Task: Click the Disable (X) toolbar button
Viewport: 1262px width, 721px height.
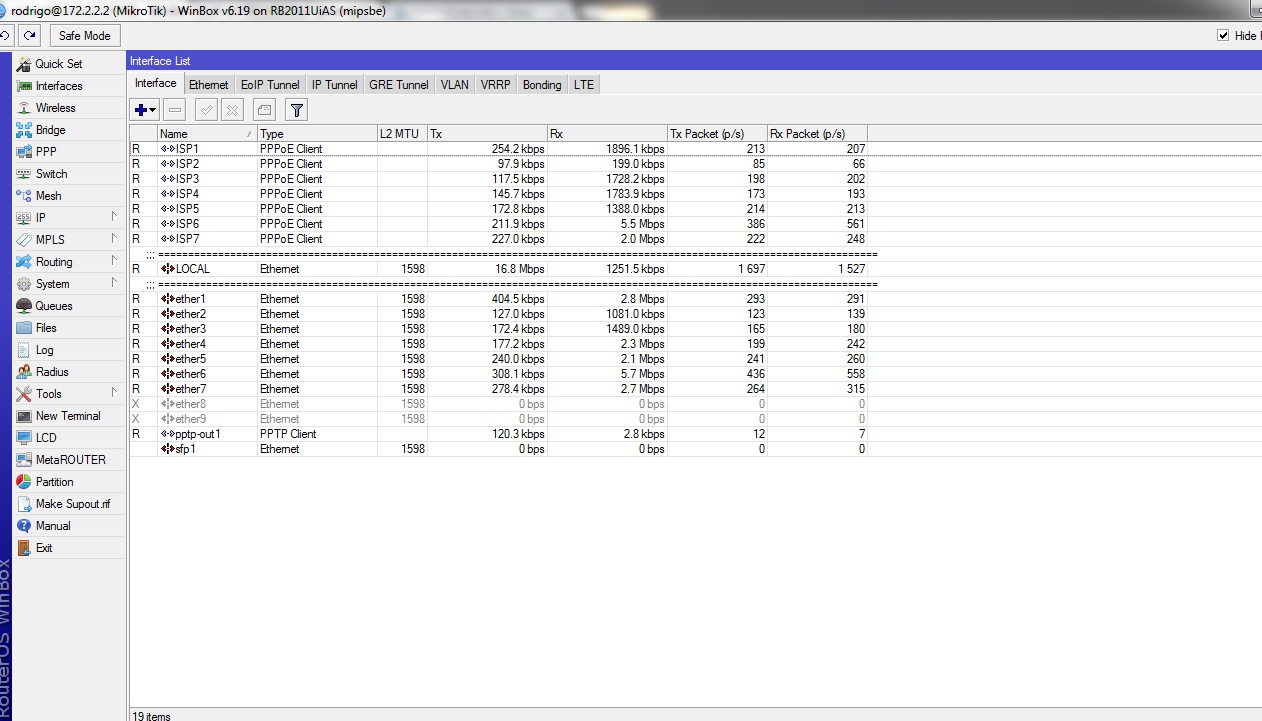Action: tap(232, 110)
